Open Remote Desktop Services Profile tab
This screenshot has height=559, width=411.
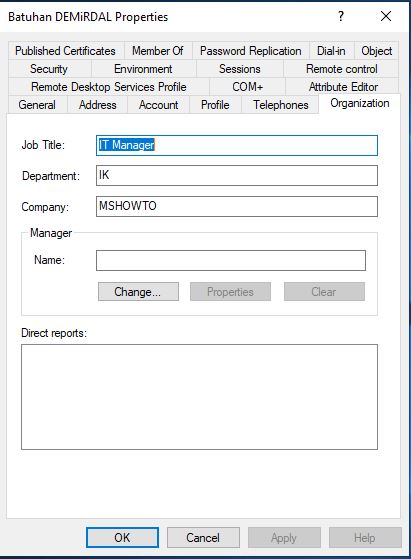[x=109, y=87]
